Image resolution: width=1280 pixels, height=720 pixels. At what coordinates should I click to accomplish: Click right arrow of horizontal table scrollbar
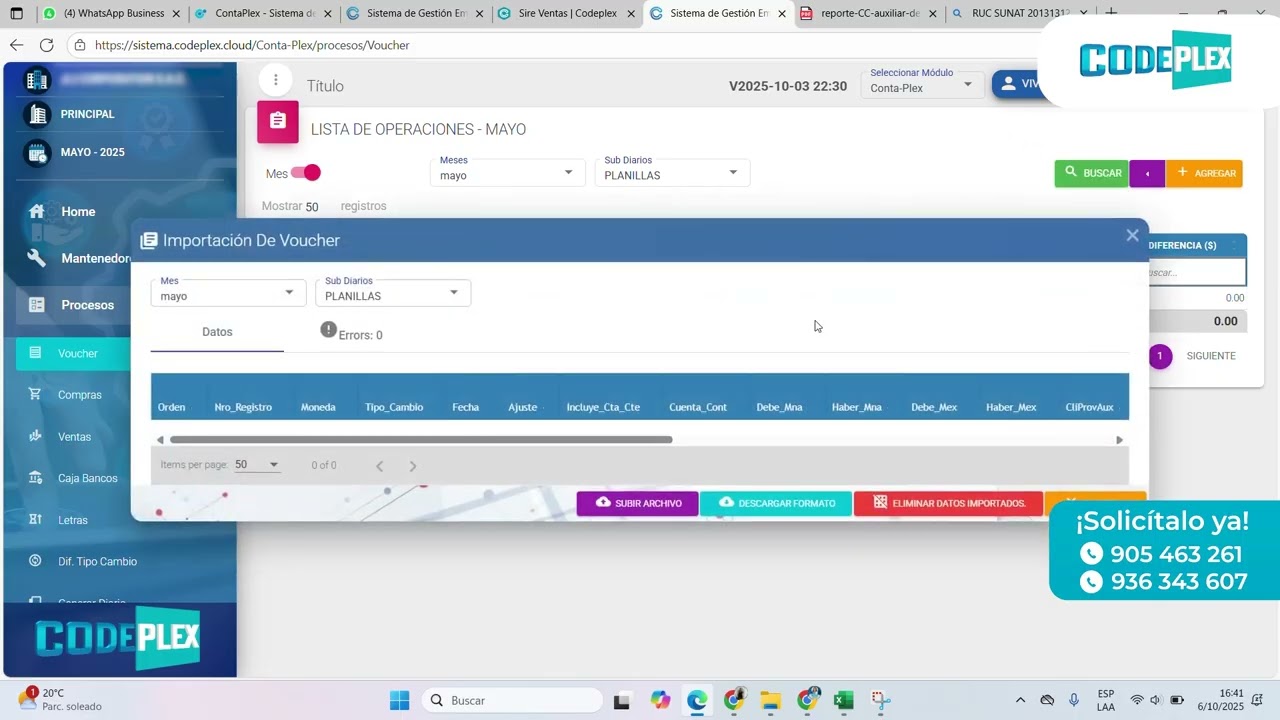coord(1119,440)
